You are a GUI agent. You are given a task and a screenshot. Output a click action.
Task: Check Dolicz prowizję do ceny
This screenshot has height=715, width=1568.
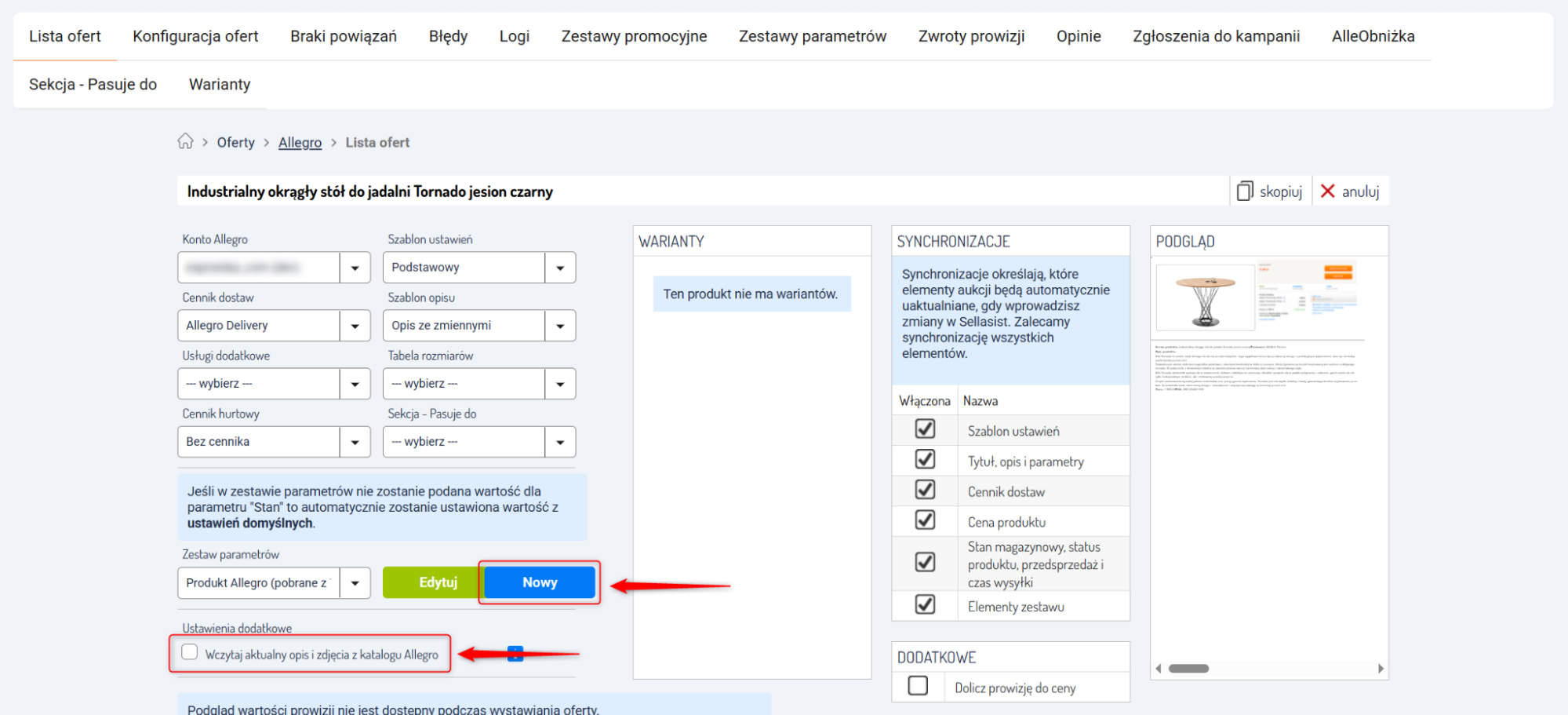tap(918, 686)
